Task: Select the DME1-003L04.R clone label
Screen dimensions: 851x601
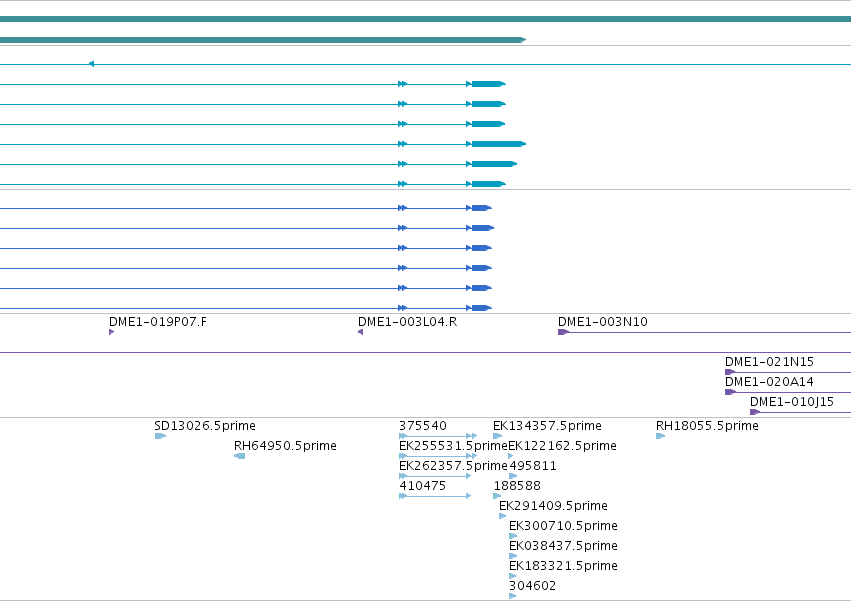Action: pyautogui.click(x=408, y=322)
